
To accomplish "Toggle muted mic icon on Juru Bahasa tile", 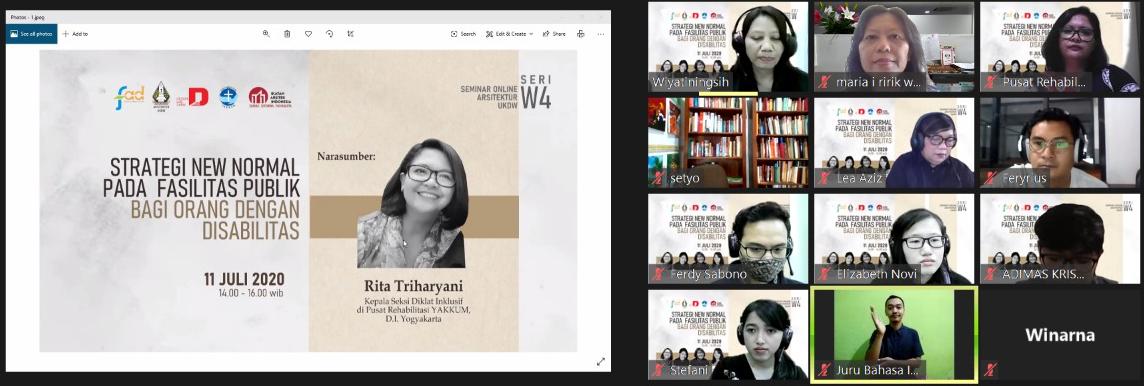I will pyautogui.click(x=824, y=369).
